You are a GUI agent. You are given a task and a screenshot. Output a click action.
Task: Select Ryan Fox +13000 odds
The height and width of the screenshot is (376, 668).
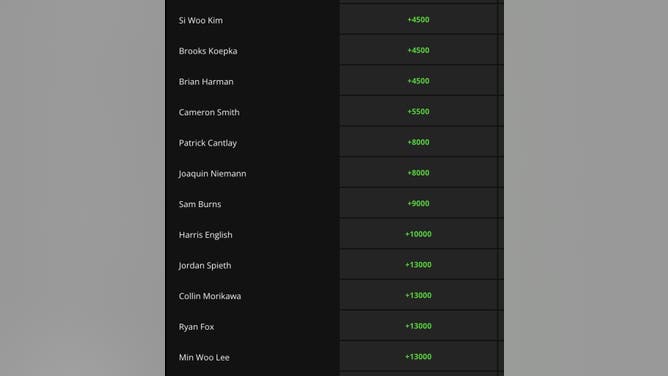click(x=418, y=326)
